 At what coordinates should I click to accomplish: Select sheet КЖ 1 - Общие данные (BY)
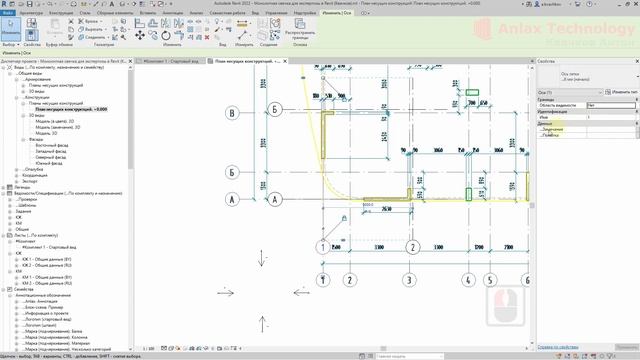47,259
